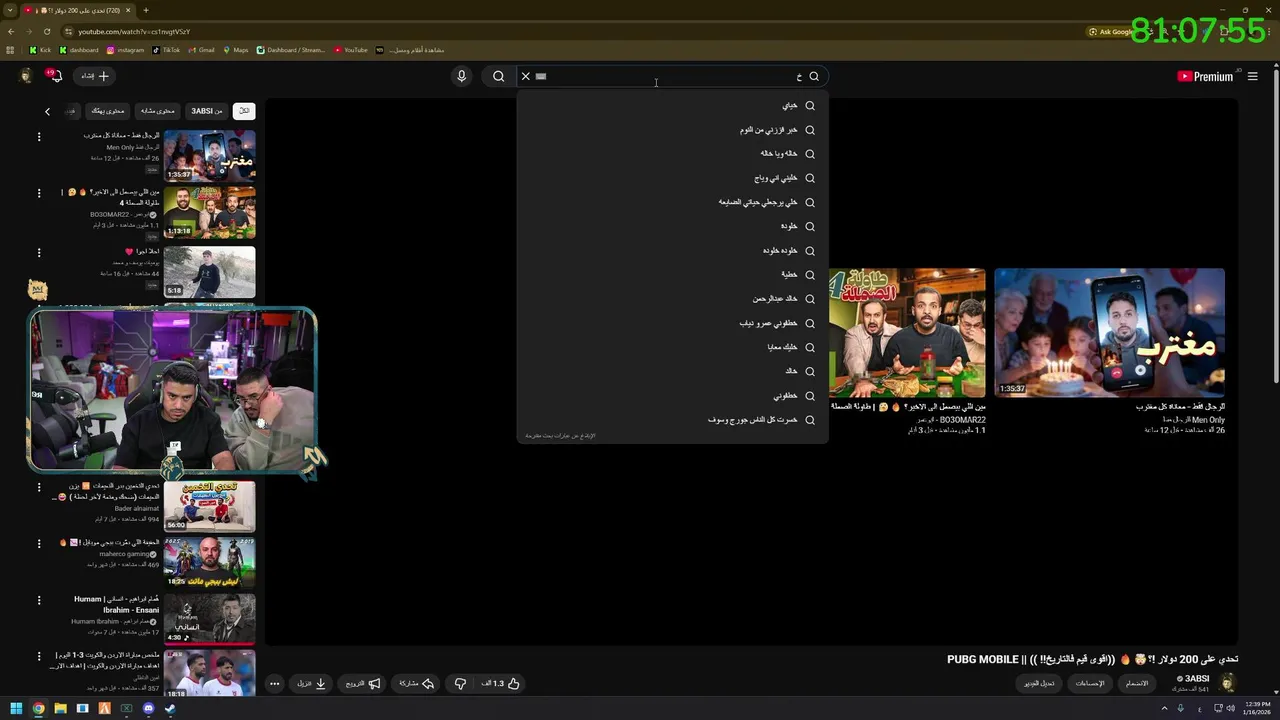Open the account avatar menu
The width and height of the screenshot is (1280, 720).
pyautogui.click(x=26, y=76)
